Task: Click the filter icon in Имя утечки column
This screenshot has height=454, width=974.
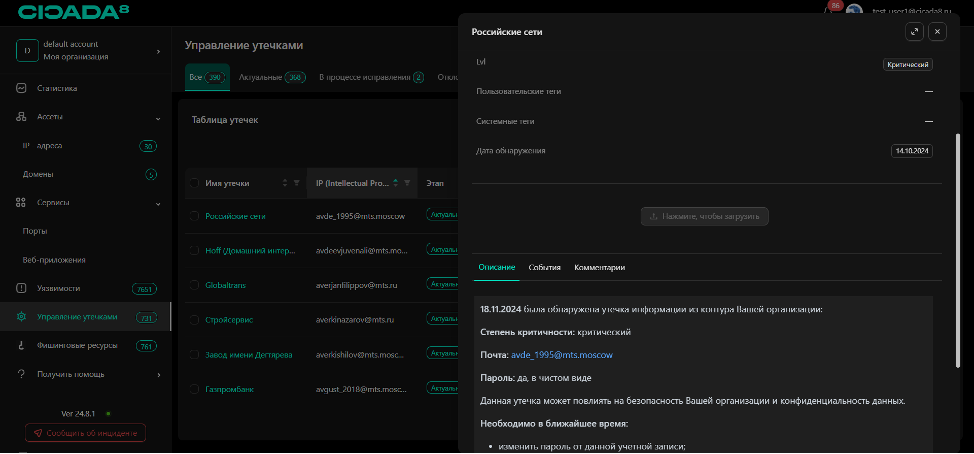Action: tap(296, 183)
